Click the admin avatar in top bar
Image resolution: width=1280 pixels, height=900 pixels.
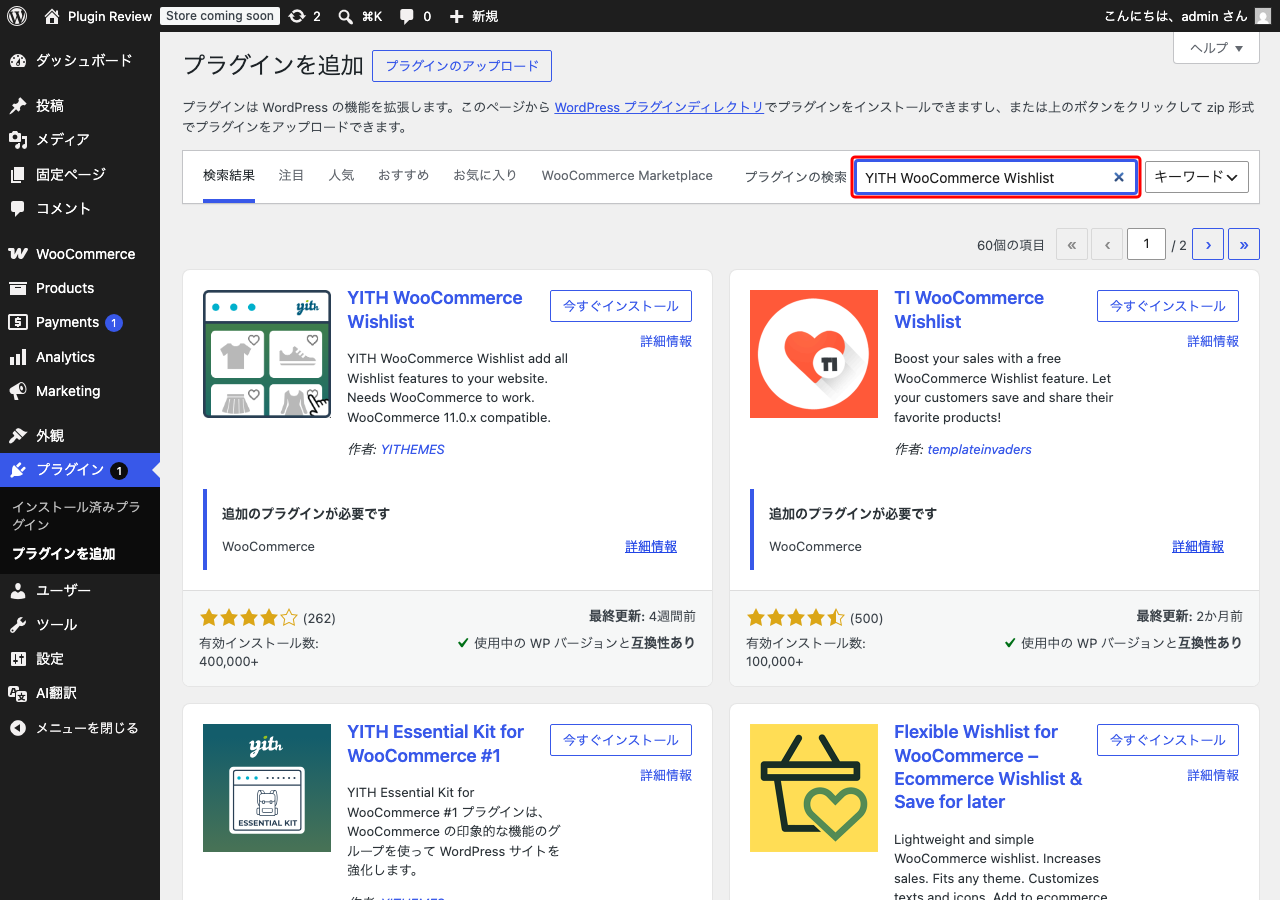coord(1263,16)
